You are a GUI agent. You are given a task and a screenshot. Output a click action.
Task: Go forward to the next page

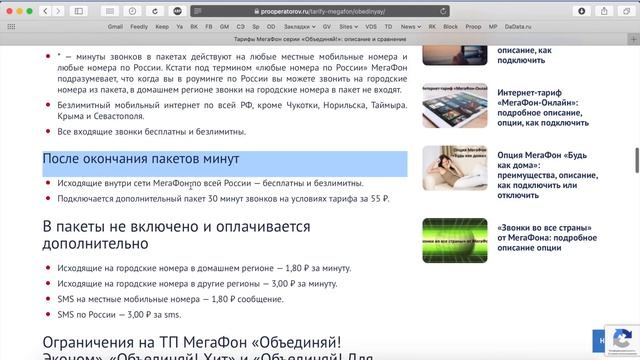58,11
